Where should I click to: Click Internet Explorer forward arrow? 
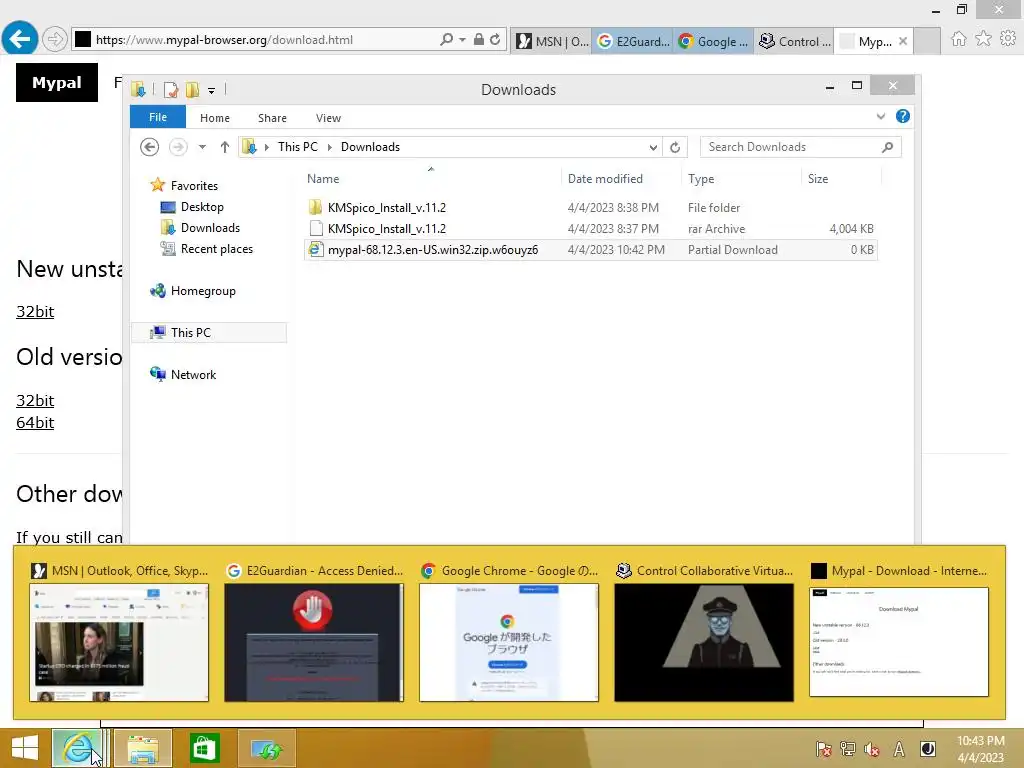click(x=55, y=39)
